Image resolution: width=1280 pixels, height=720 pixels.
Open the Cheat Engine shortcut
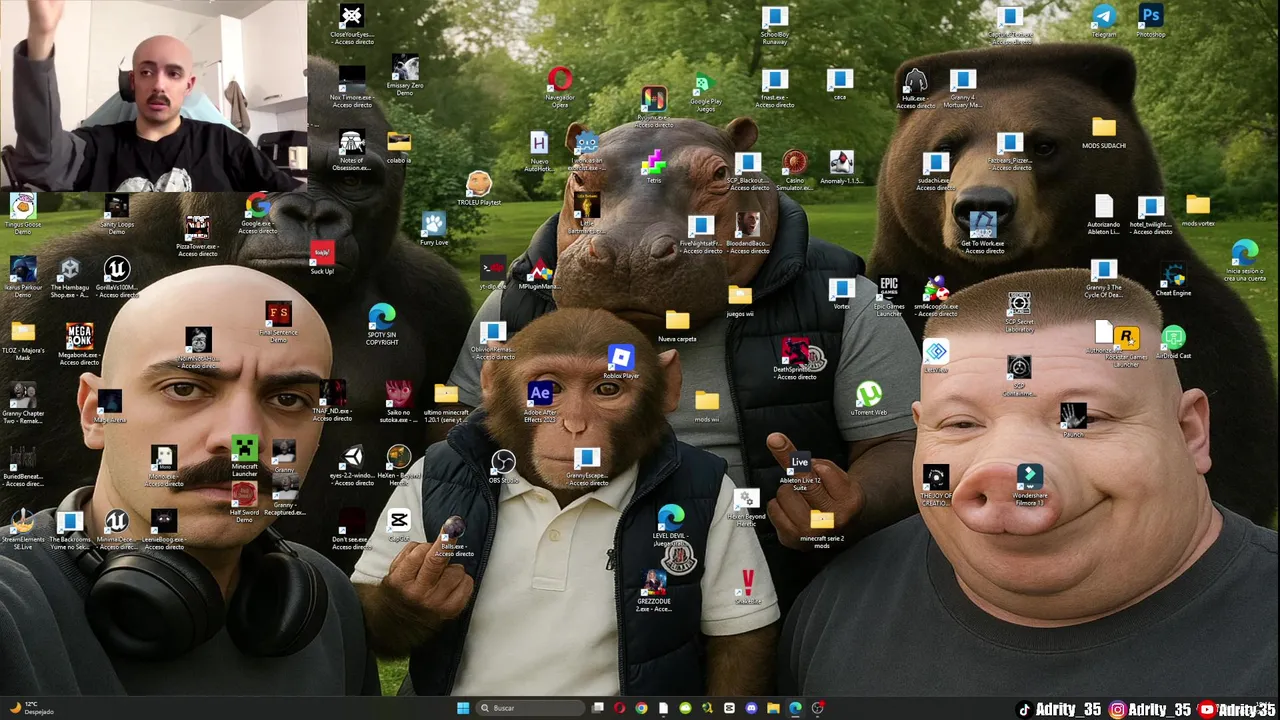coord(1173,281)
